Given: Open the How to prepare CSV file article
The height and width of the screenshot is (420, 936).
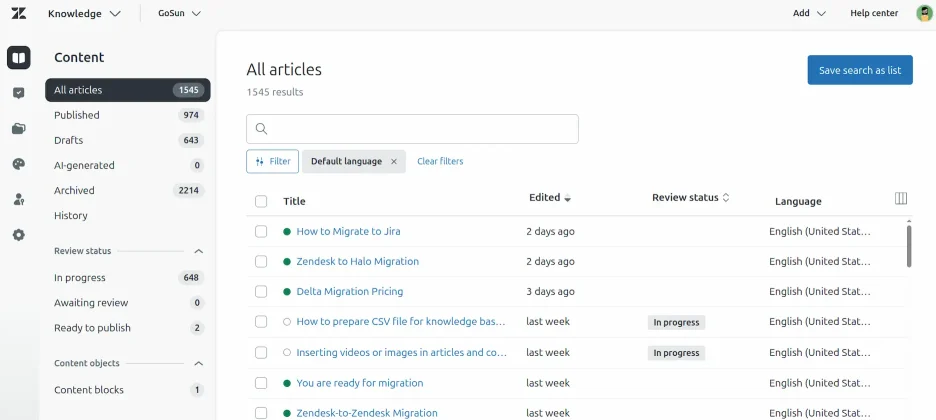Looking at the screenshot, I should (x=401, y=322).
